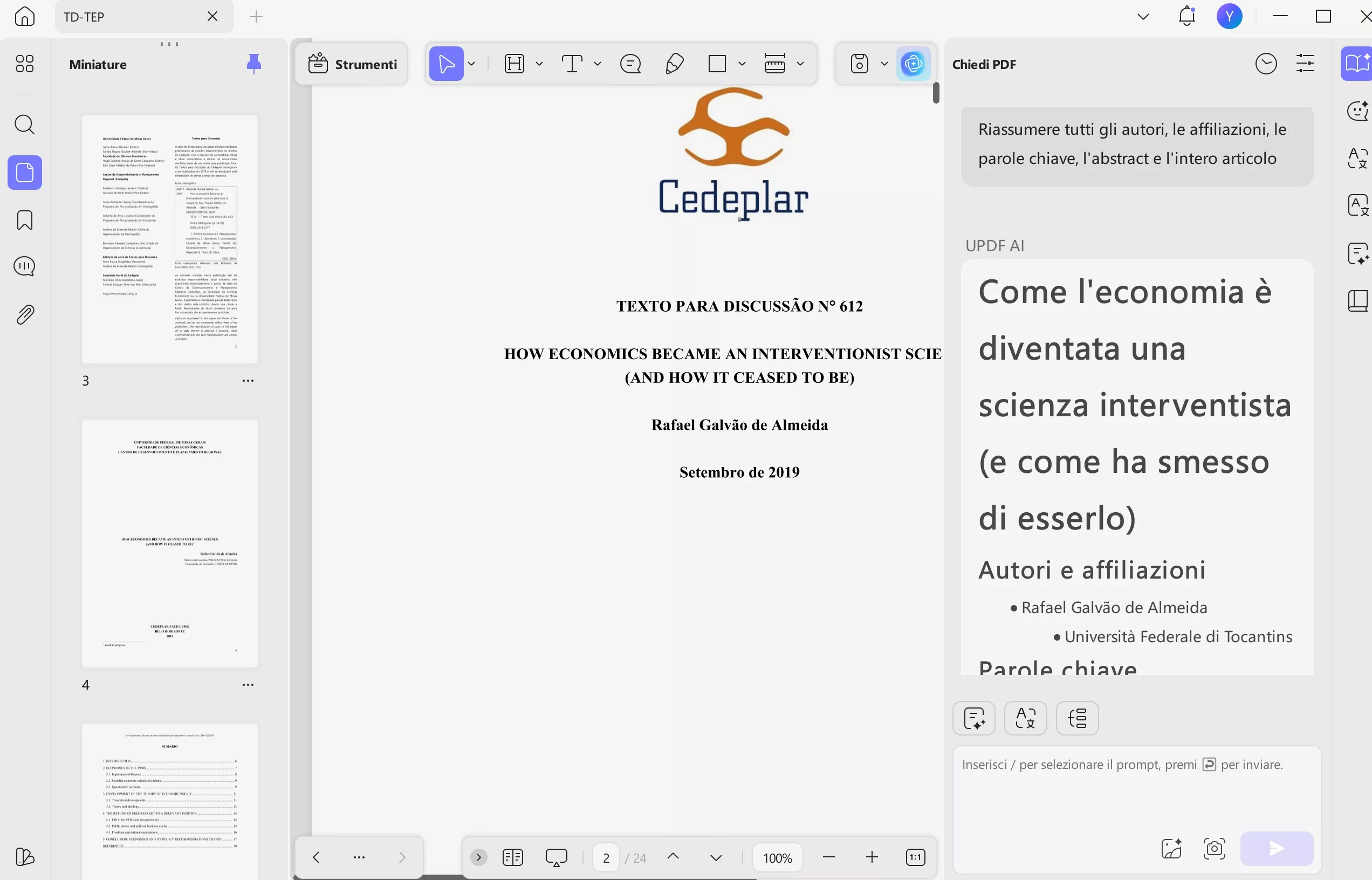Expand the stamp tool dropdown arrow
The width and height of the screenshot is (1372, 880).
pyautogui.click(x=884, y=64)
